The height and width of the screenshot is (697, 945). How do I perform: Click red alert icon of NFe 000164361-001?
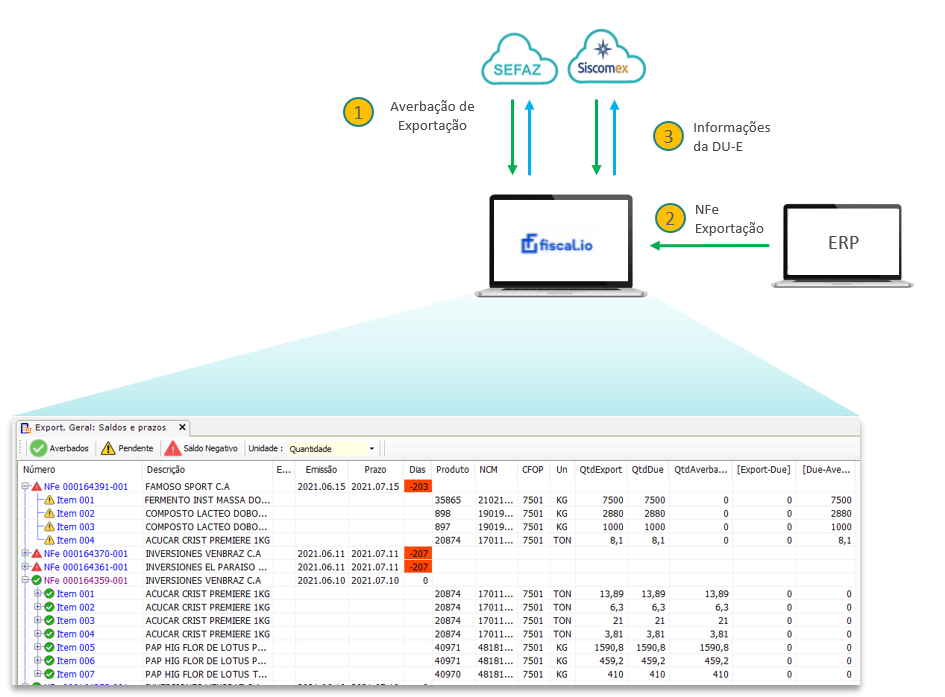pos(36,567)
